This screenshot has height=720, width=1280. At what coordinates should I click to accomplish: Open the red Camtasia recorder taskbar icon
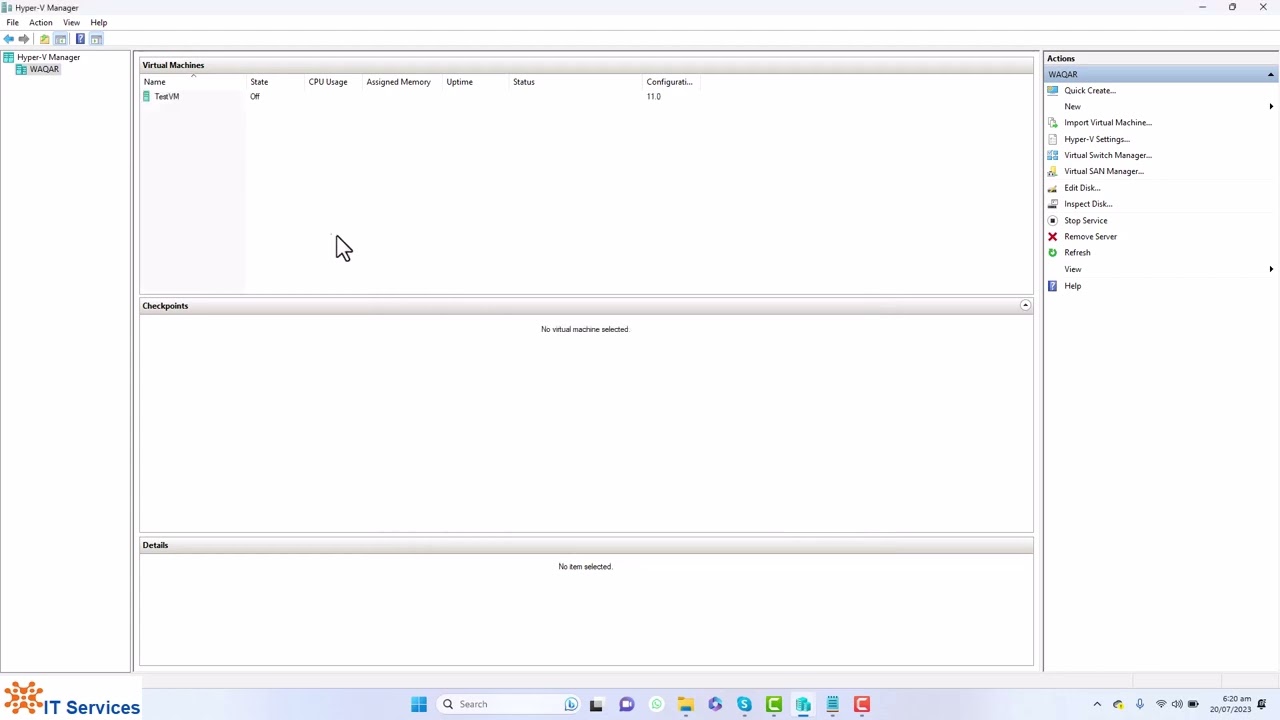point(862,704)
